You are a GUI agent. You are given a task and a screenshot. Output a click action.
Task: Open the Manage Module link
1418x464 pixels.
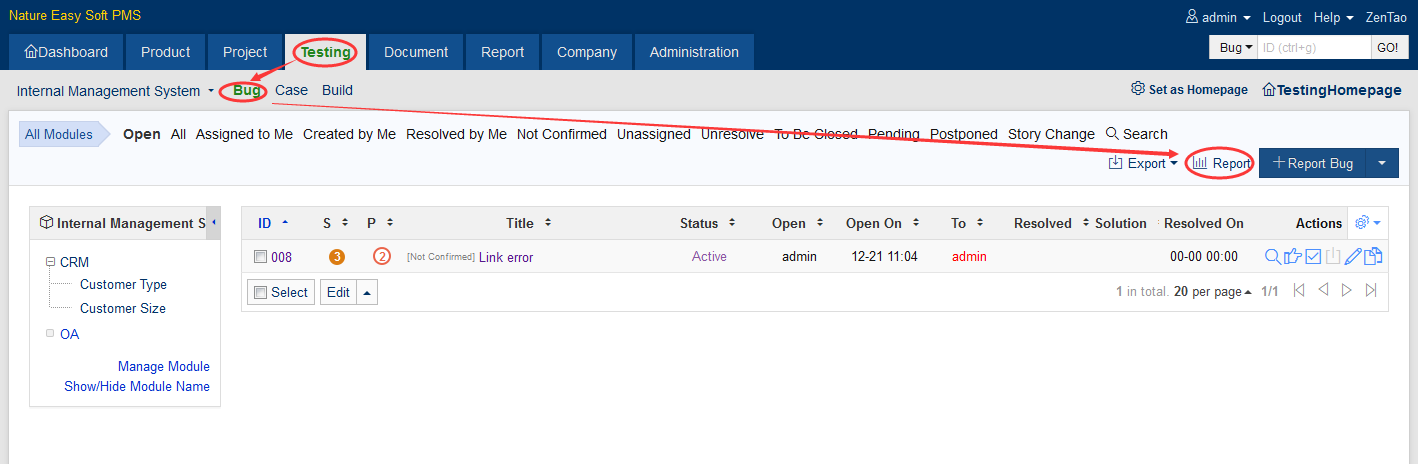pyautogui.click(x=163, y=366)
